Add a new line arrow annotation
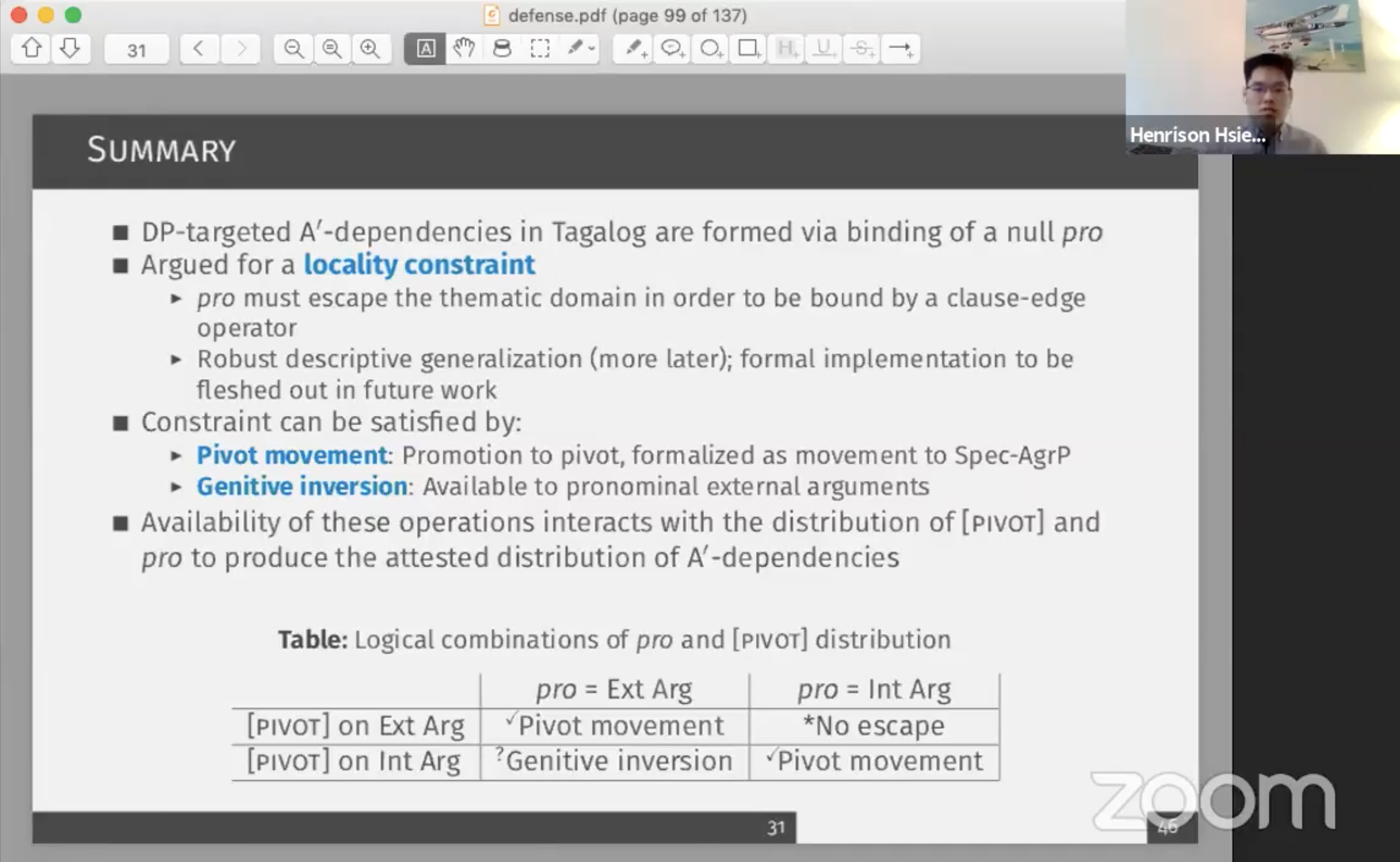The width and height of the screenshot is (1400, 862). coord(901,48)
